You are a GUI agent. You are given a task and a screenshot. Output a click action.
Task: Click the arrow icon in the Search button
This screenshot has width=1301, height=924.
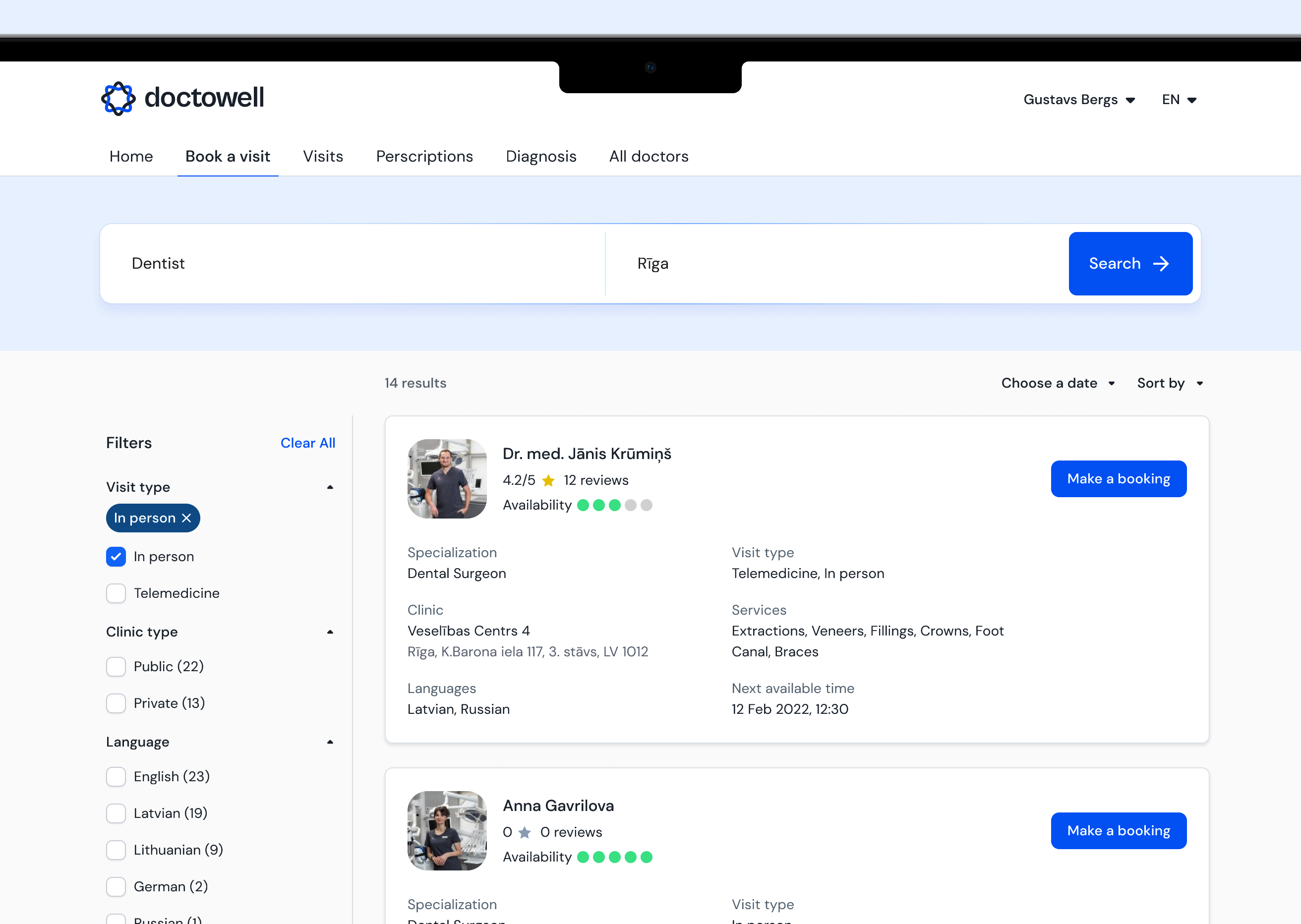(1160, 263)
